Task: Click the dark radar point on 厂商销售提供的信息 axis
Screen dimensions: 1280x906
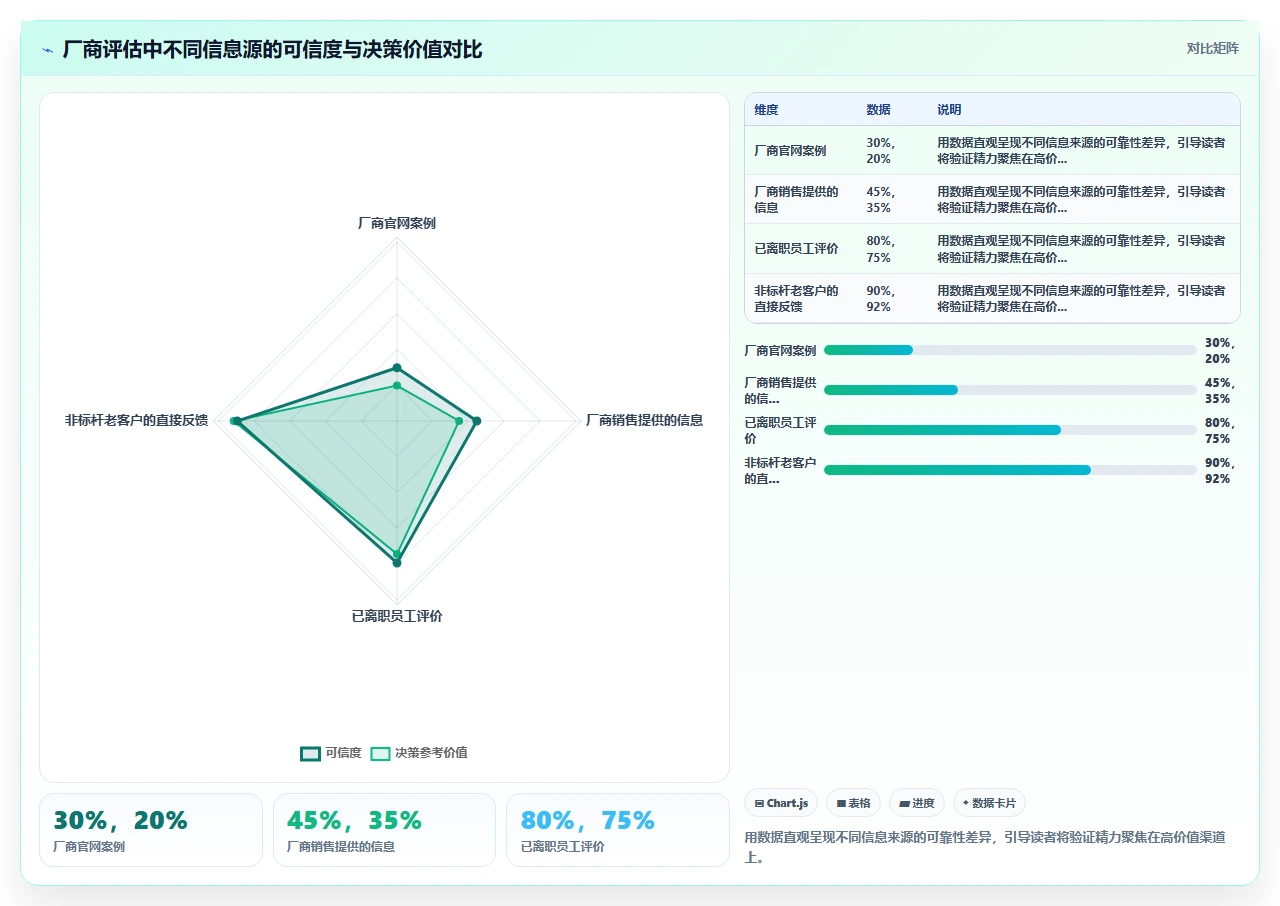Action: [x=477, y=421]
